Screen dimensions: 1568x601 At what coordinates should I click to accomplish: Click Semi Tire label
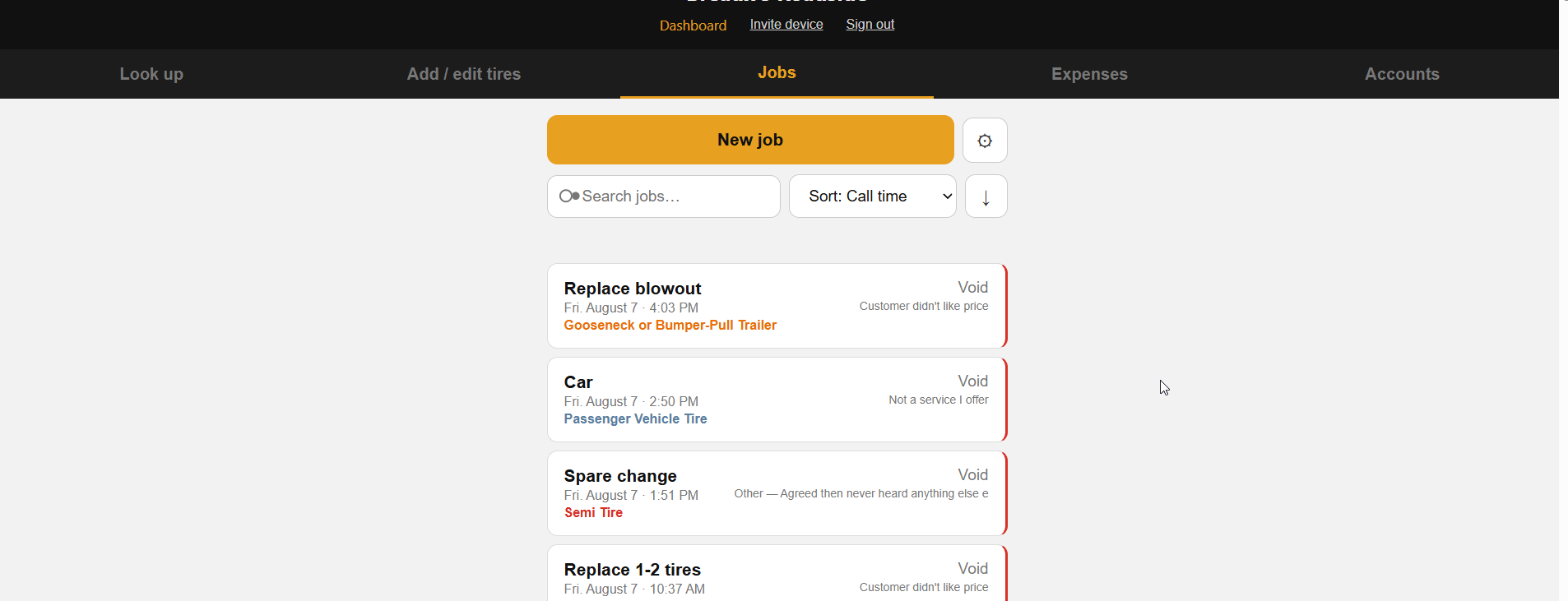click(593, 513)
